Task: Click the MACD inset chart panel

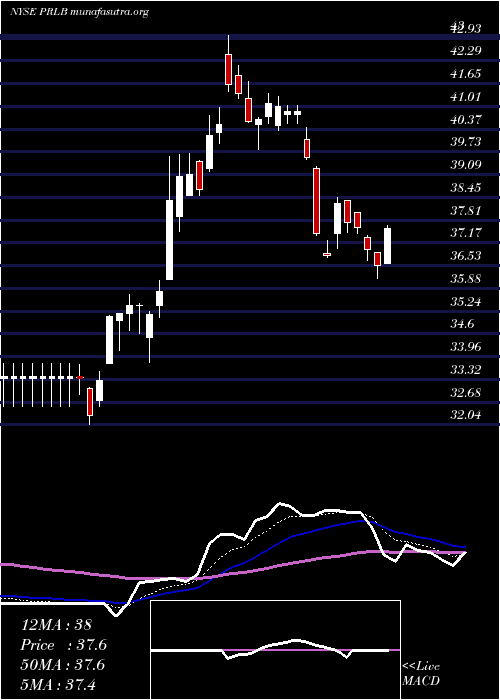Action: (275, 650)
